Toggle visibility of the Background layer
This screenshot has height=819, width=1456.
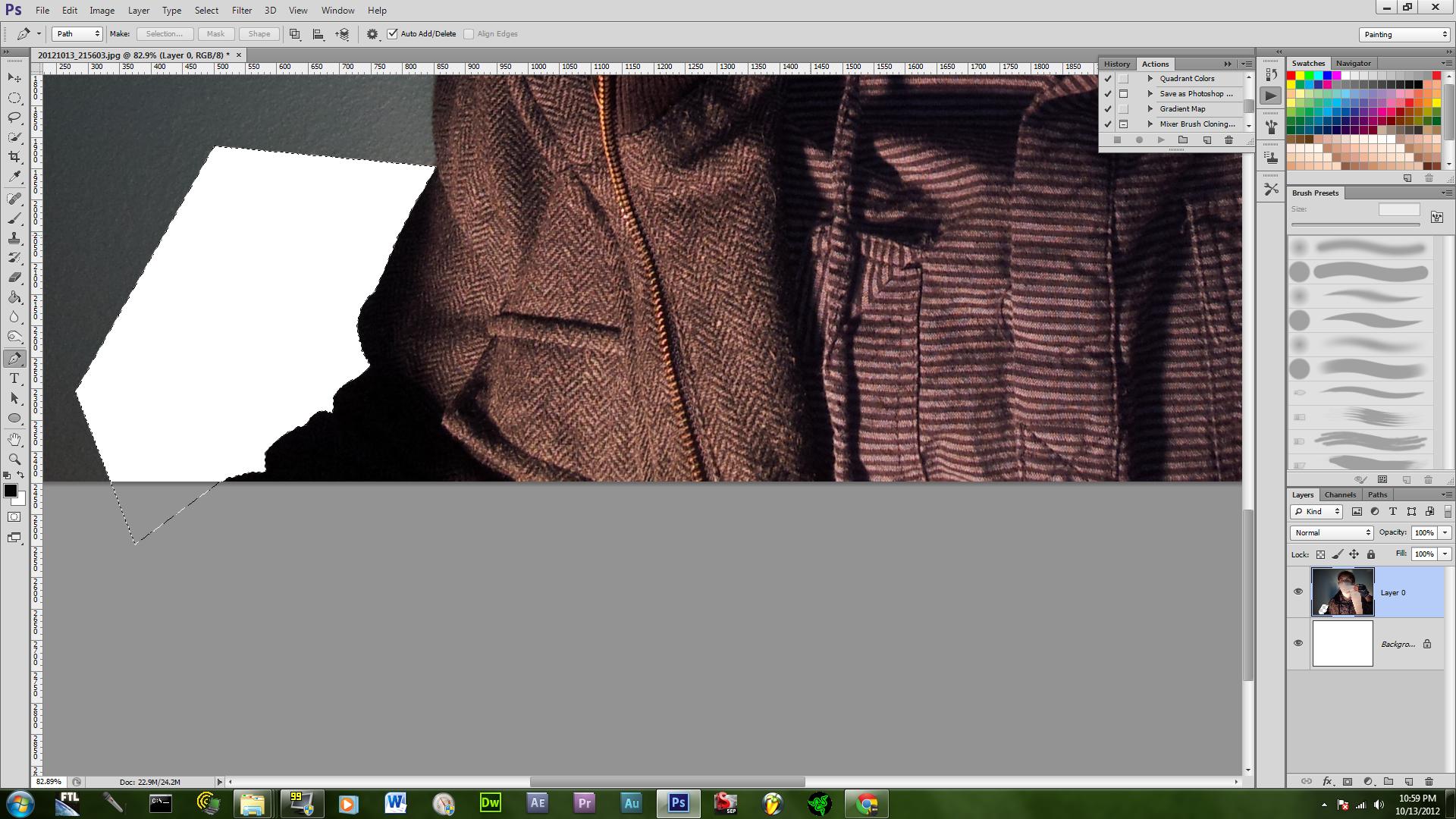[x=1298, y=643]
